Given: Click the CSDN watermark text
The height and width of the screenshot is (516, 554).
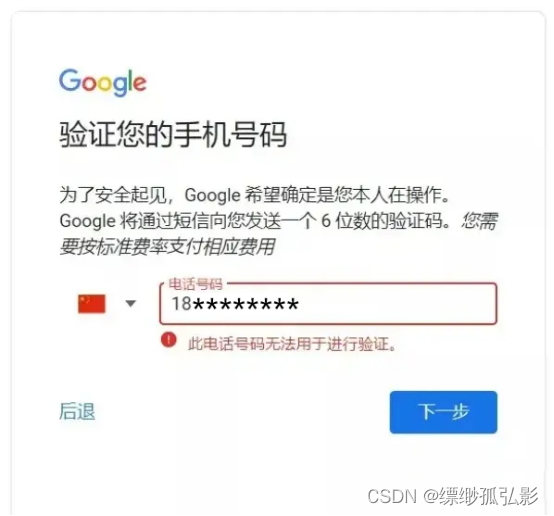Looking at the screenshot, I should [x=392, y=496].
